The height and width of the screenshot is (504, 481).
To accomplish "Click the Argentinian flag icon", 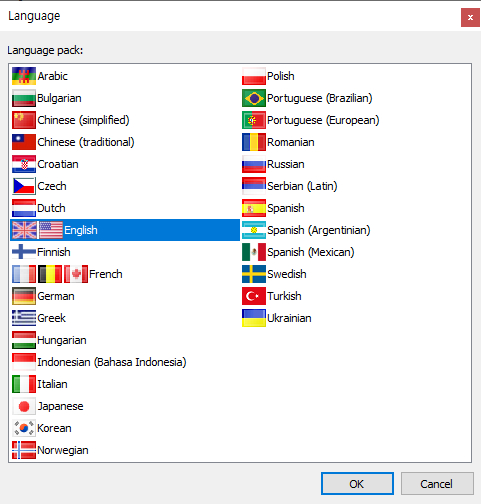I will [254, 230].
